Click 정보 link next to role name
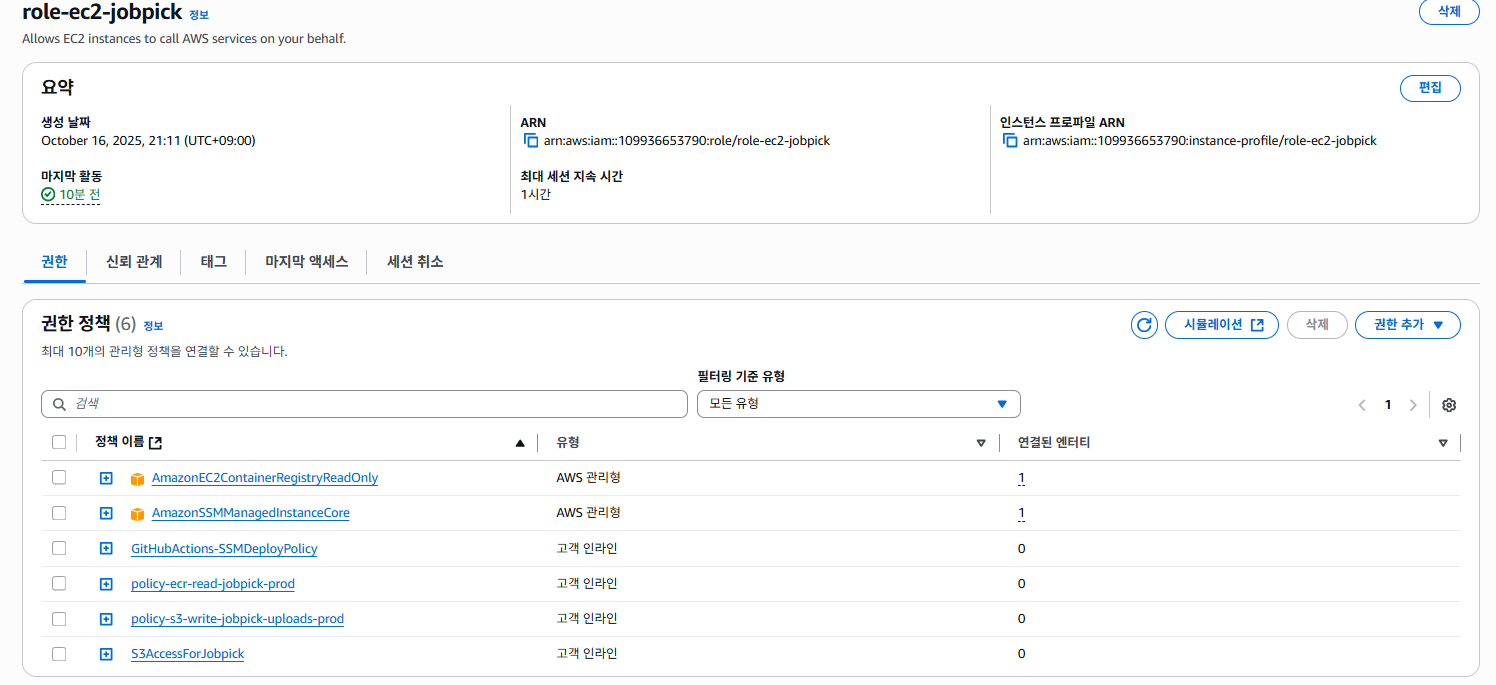1496x685 pixels. (199, 16)
